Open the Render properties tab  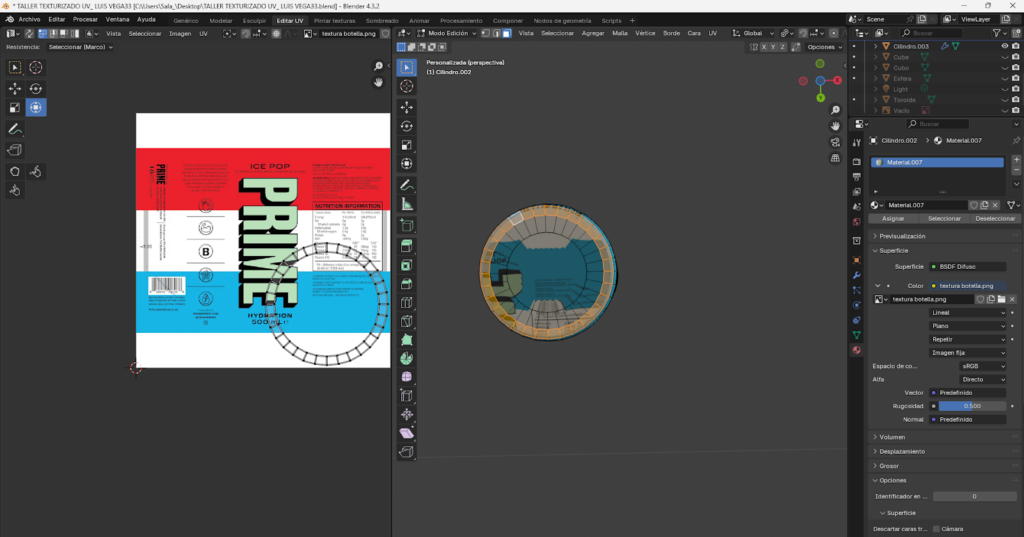click(857, 161)
